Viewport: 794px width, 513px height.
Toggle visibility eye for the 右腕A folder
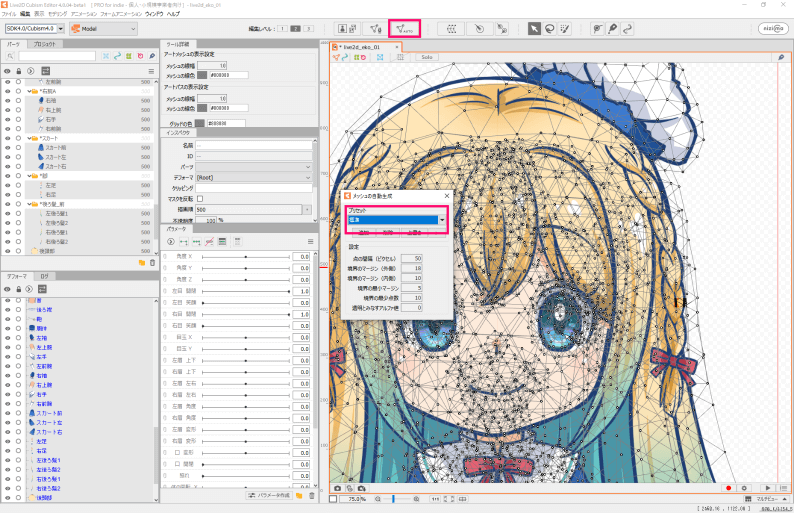[7, 91]
